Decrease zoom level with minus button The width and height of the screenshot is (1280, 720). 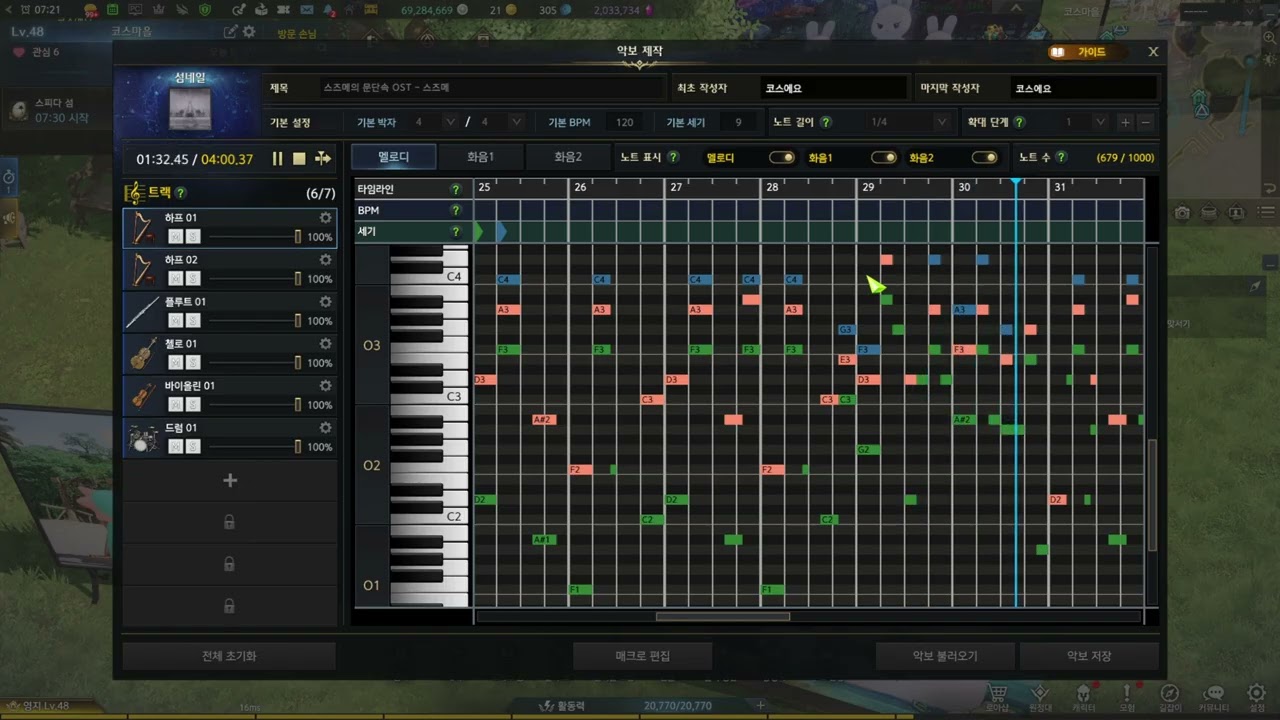pos(1146,122)
